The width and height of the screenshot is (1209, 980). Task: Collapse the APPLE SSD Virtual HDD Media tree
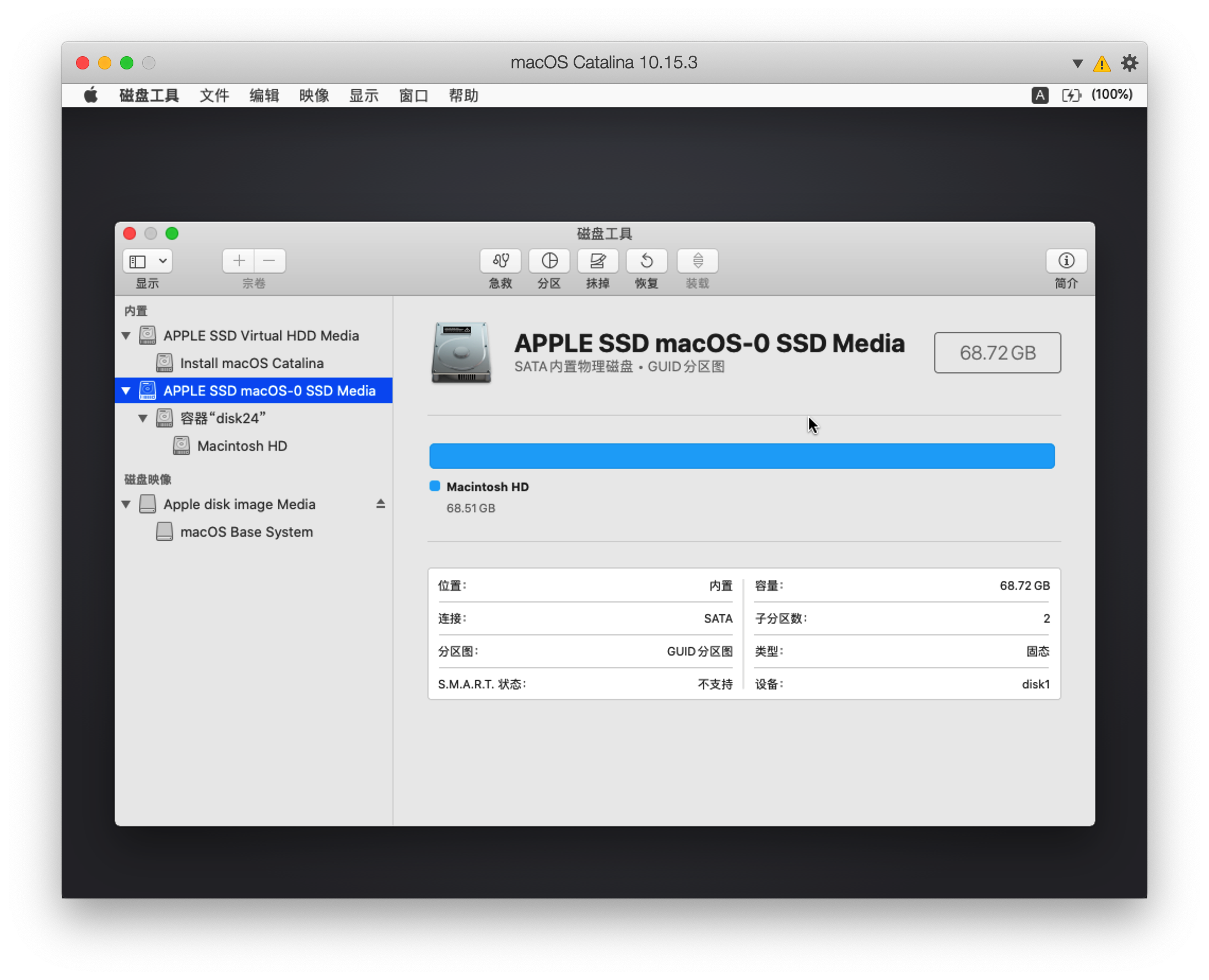[126, 336]
